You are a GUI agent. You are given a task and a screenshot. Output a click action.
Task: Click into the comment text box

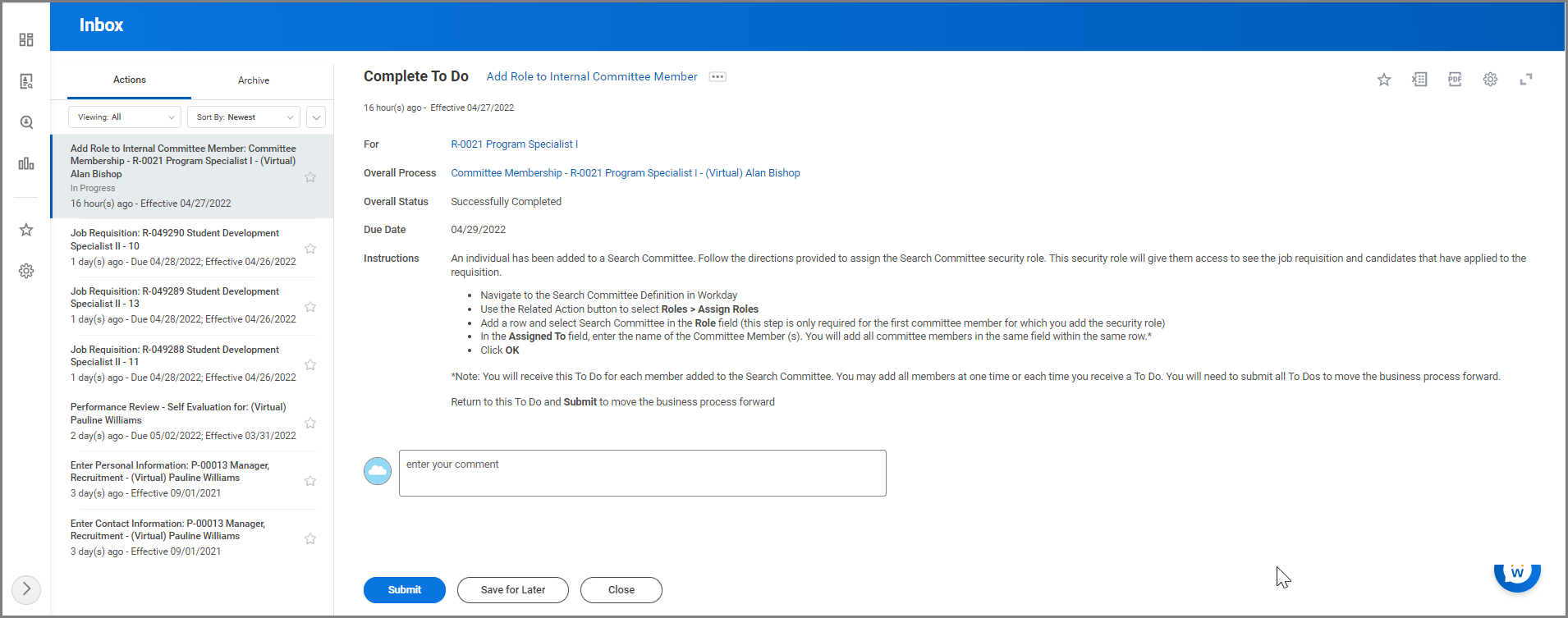click(642, 473)
